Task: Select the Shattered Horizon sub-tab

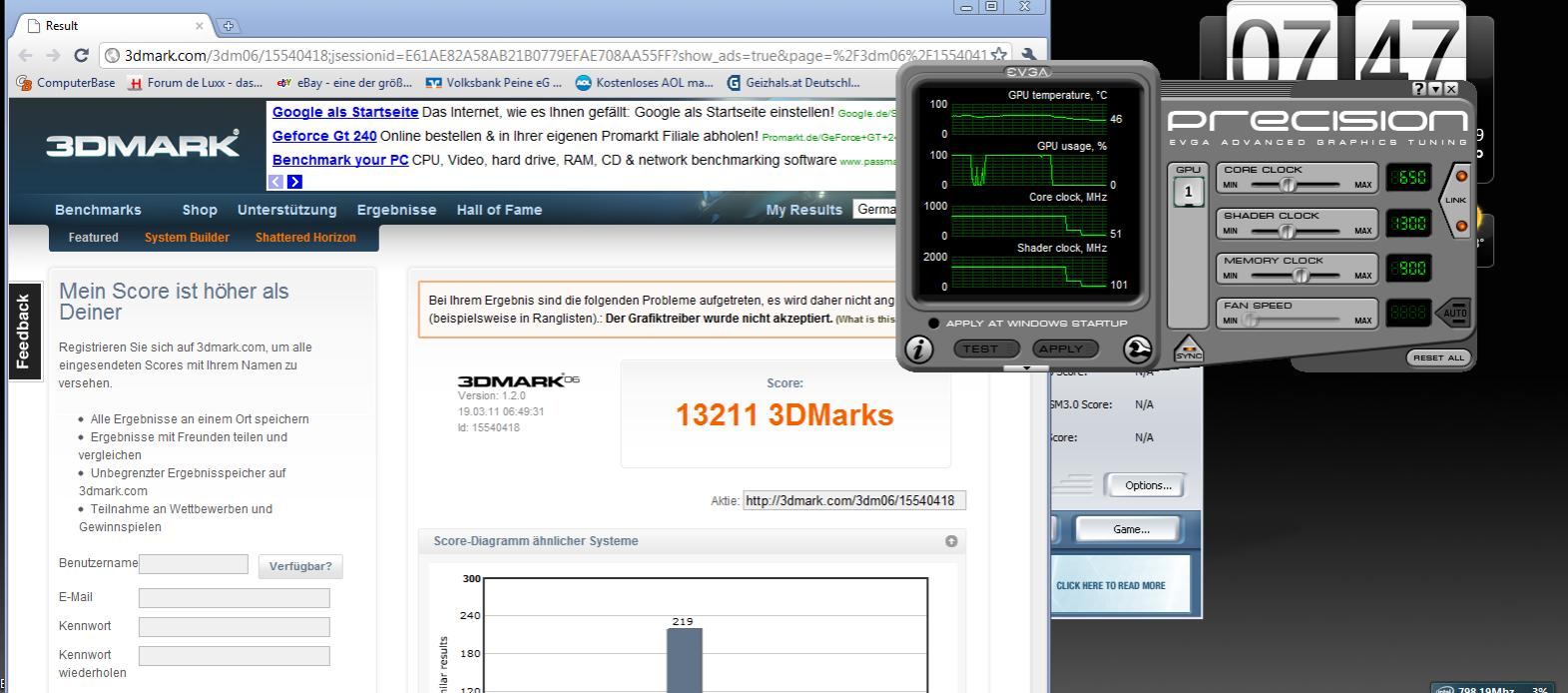Action: [305, 238]
